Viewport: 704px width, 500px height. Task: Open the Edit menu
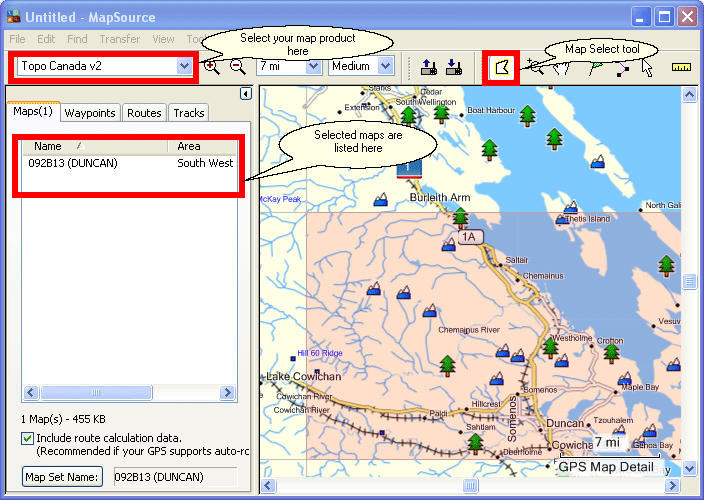pyautogui.click(x=46, y=39)
